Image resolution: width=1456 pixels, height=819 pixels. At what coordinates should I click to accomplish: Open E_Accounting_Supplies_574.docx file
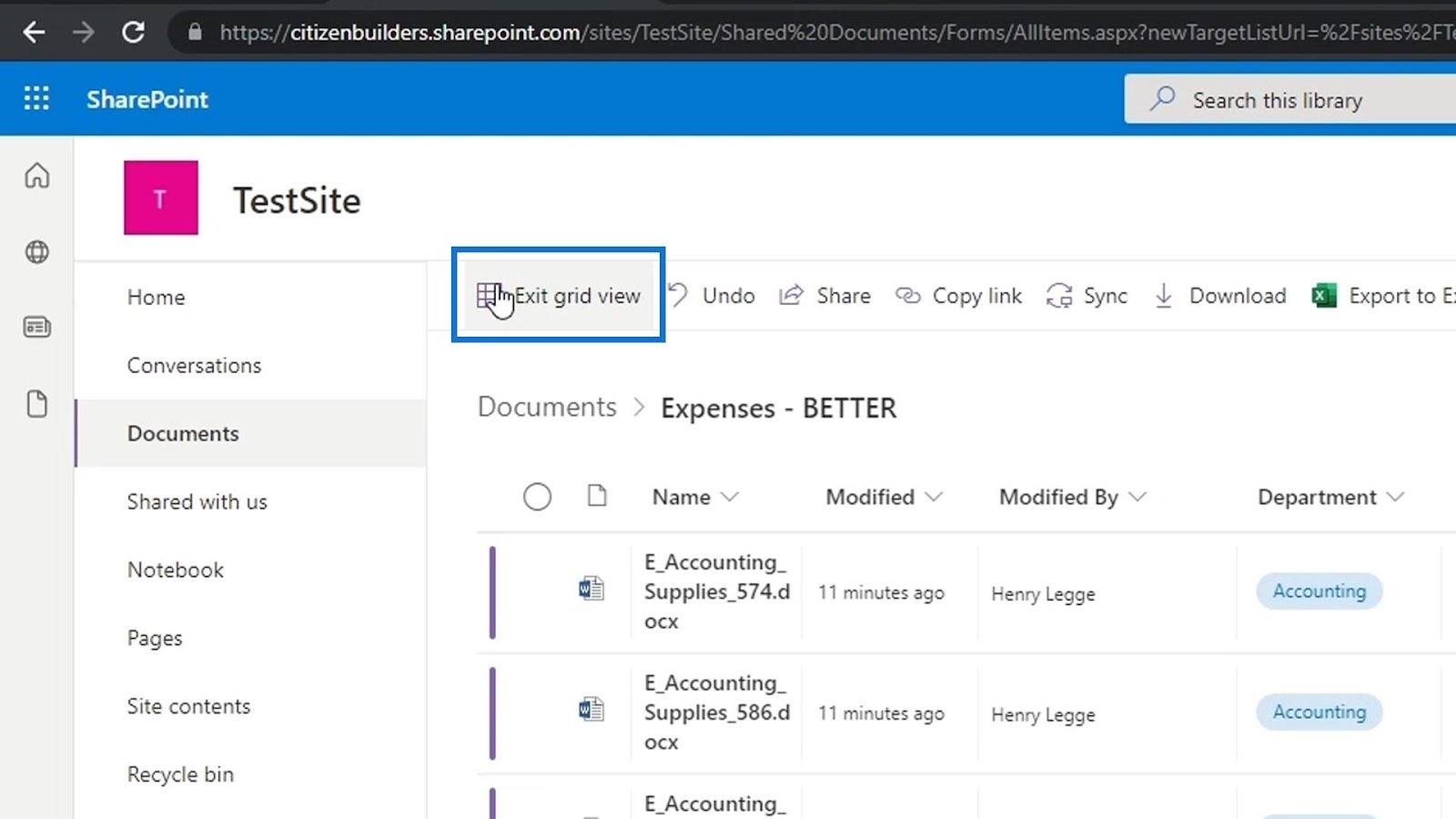click(x=716, y=591)
